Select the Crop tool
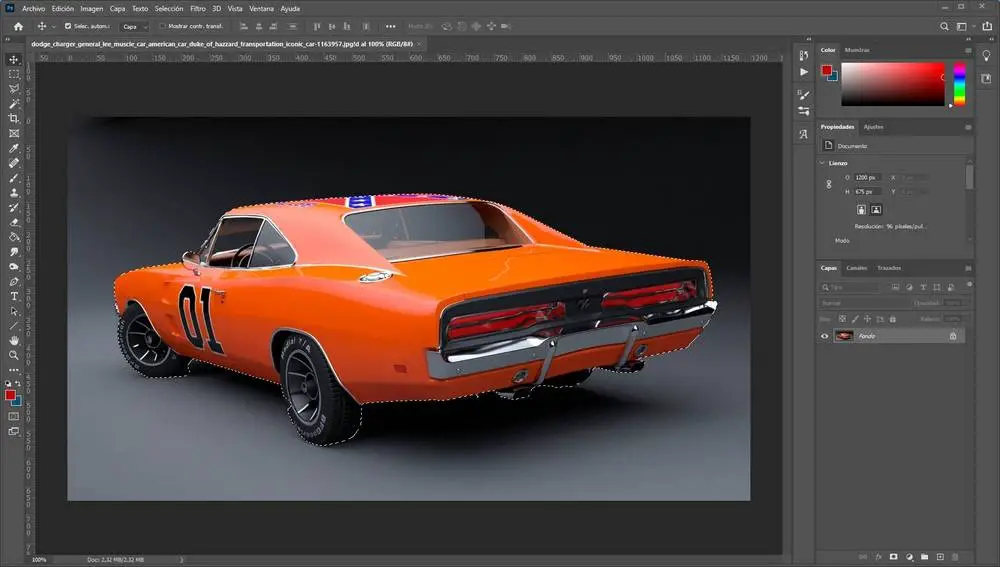Viewport: 1000px width, 567px height. (14, 118)
